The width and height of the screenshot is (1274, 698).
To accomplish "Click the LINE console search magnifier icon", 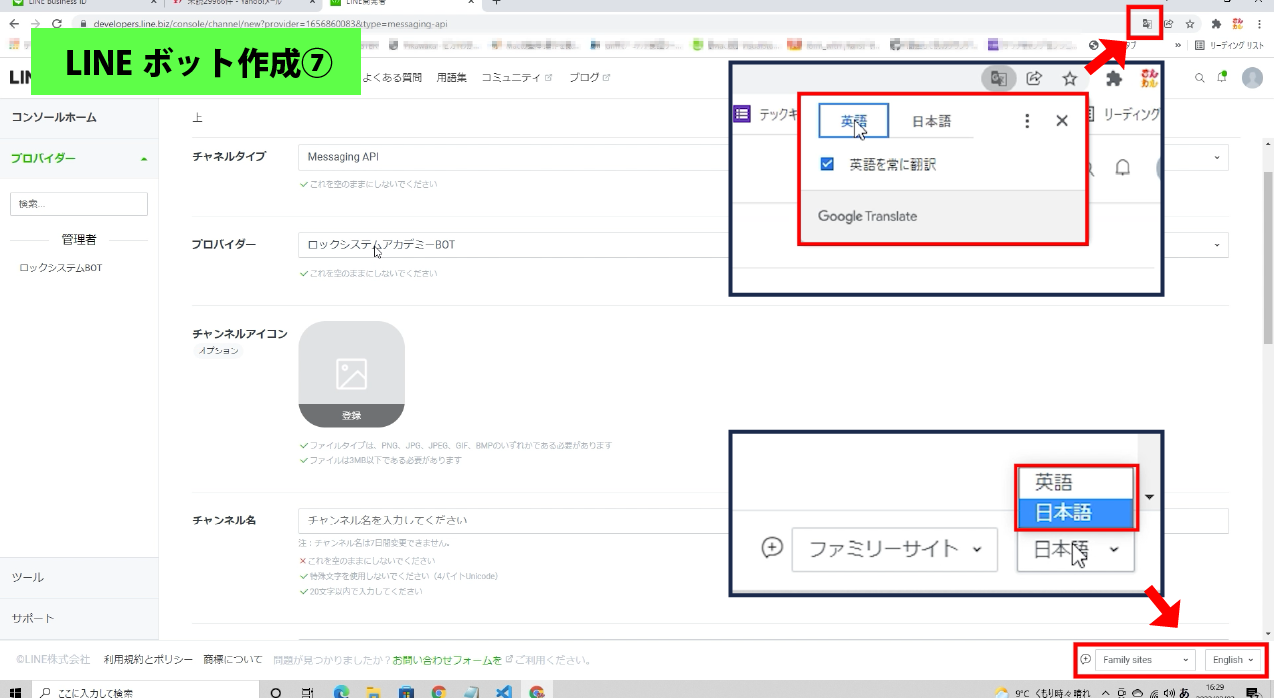I will pyautogui.click(x=1200, y=78).
